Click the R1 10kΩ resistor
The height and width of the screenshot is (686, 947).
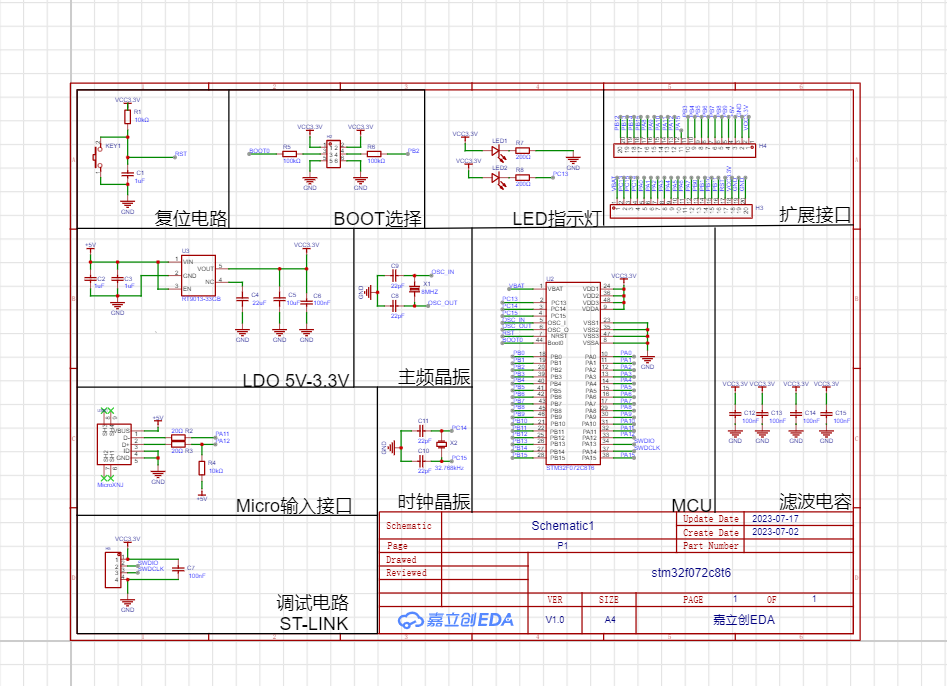pos(127,116)
